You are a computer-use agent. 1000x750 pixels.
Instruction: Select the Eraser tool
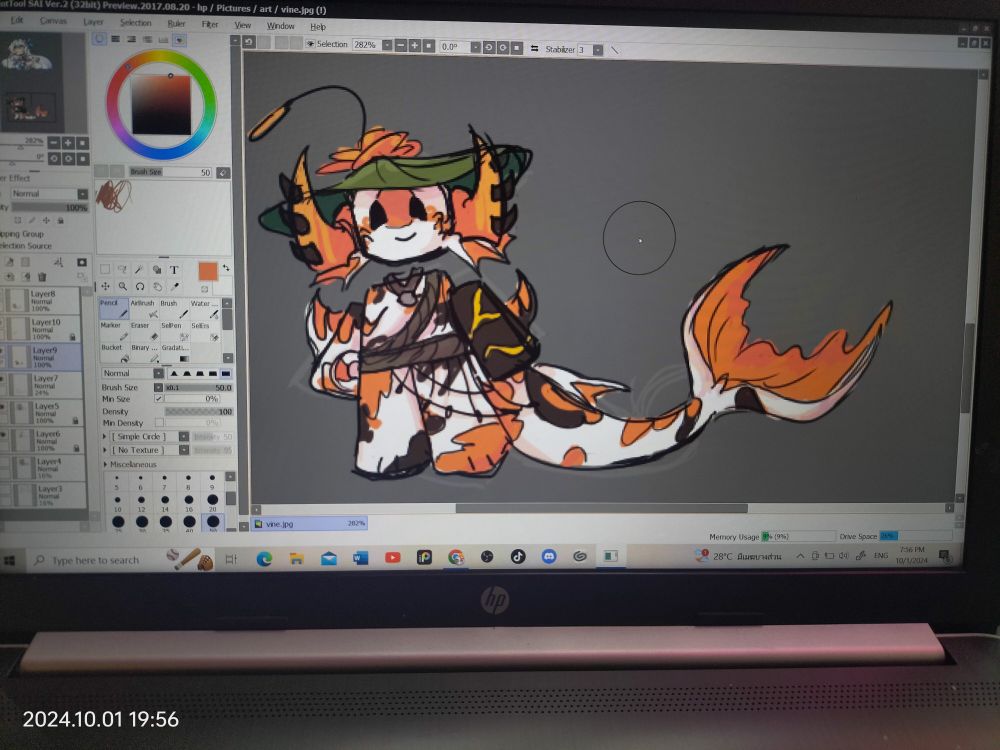point(143,331)
